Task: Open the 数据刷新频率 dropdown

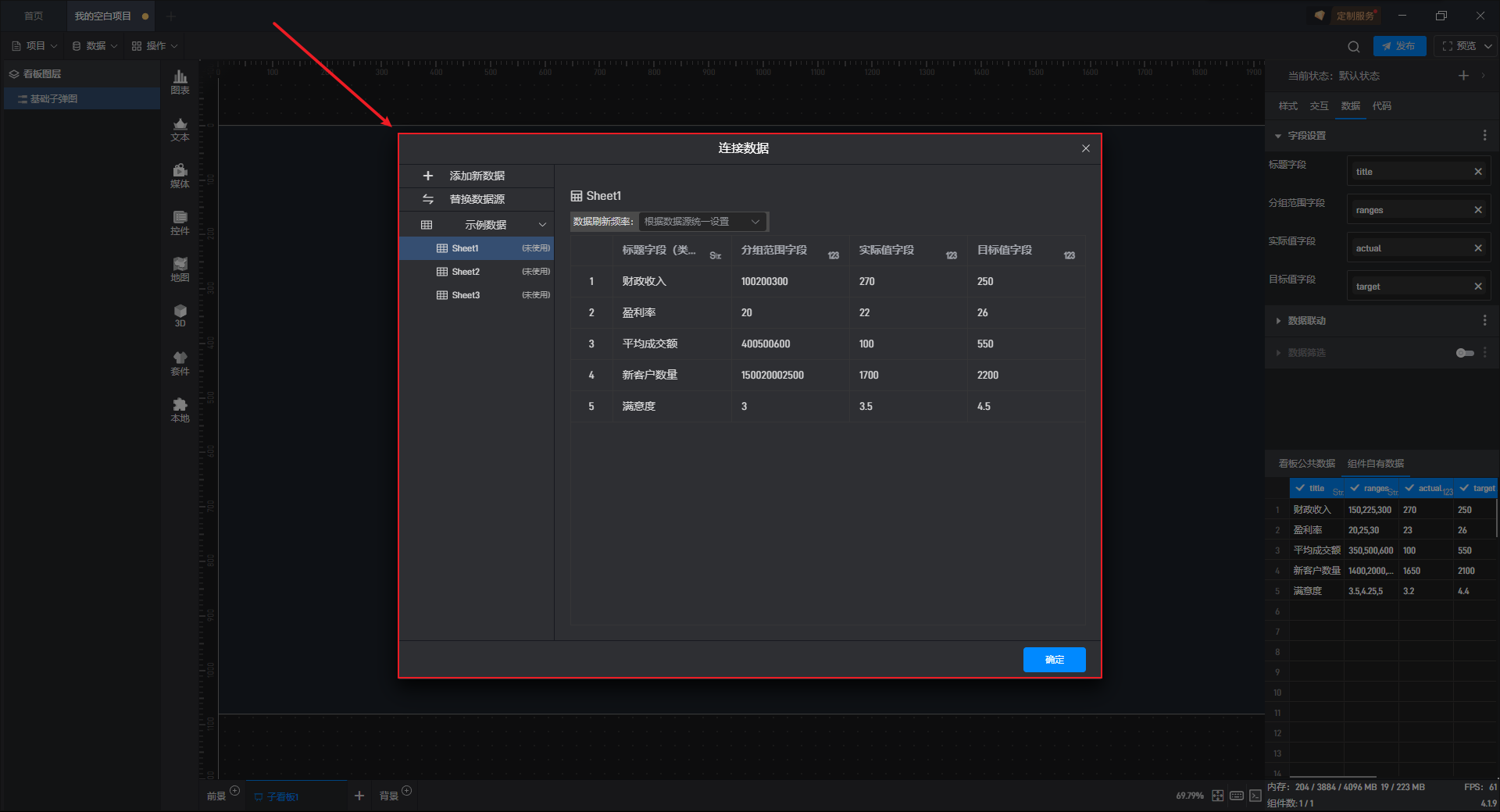Action: coord(702,222)
